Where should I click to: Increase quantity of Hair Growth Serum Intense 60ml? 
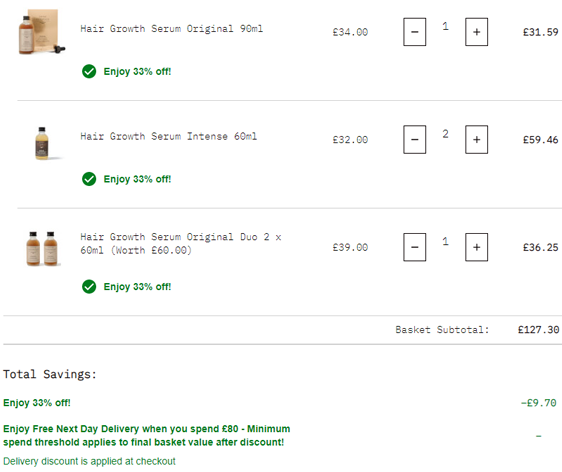476,139
